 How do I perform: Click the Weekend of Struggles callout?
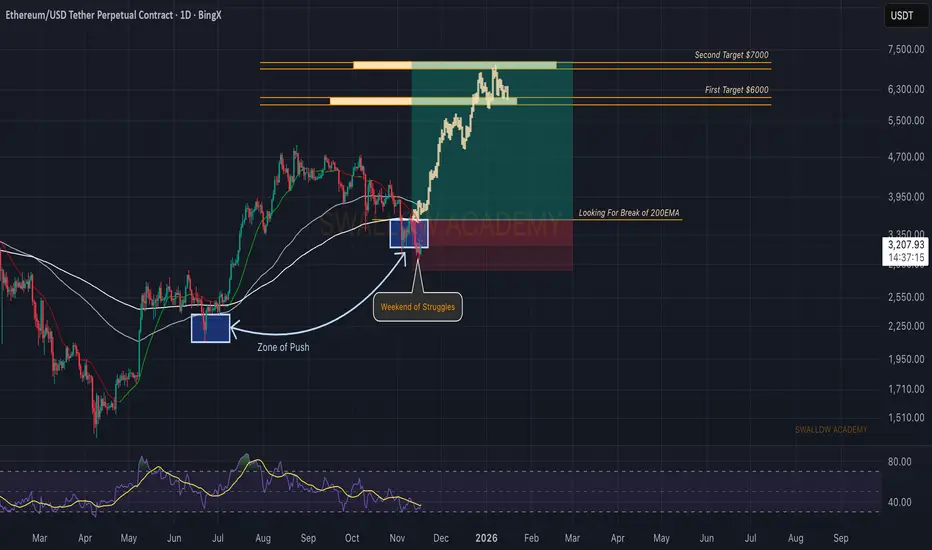point(417,307)
